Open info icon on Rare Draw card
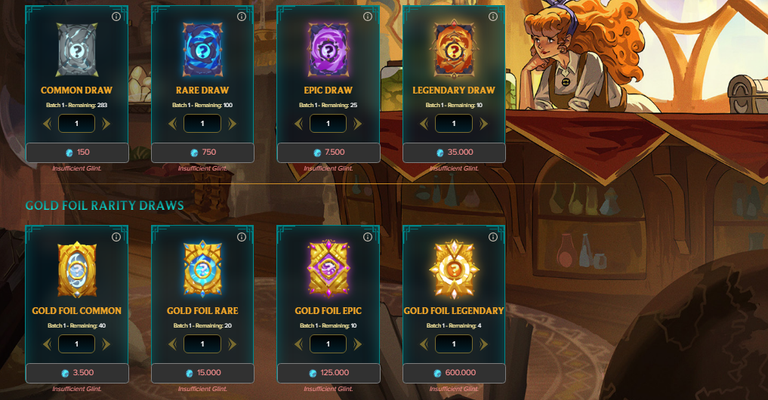The width and height of the screenshot is (768, 400). [241, 17]
